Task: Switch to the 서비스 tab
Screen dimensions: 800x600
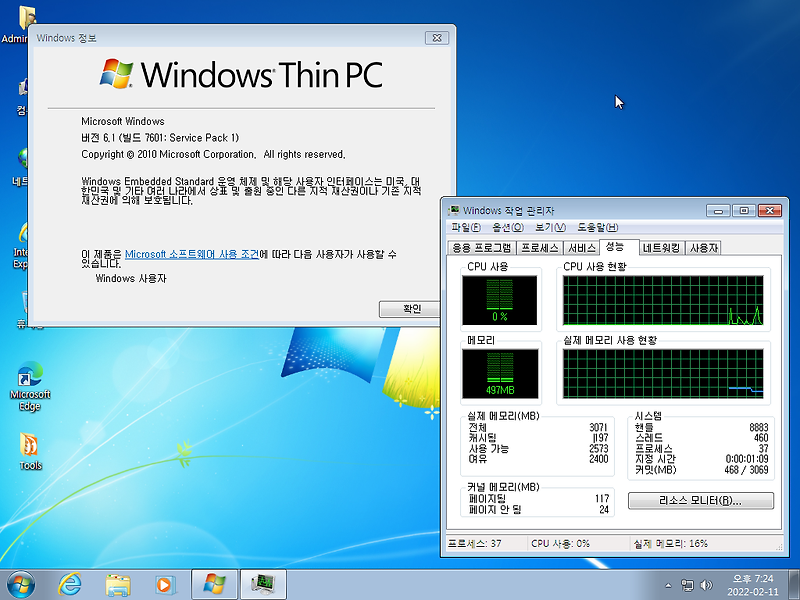Action: (x=582, y=248)
